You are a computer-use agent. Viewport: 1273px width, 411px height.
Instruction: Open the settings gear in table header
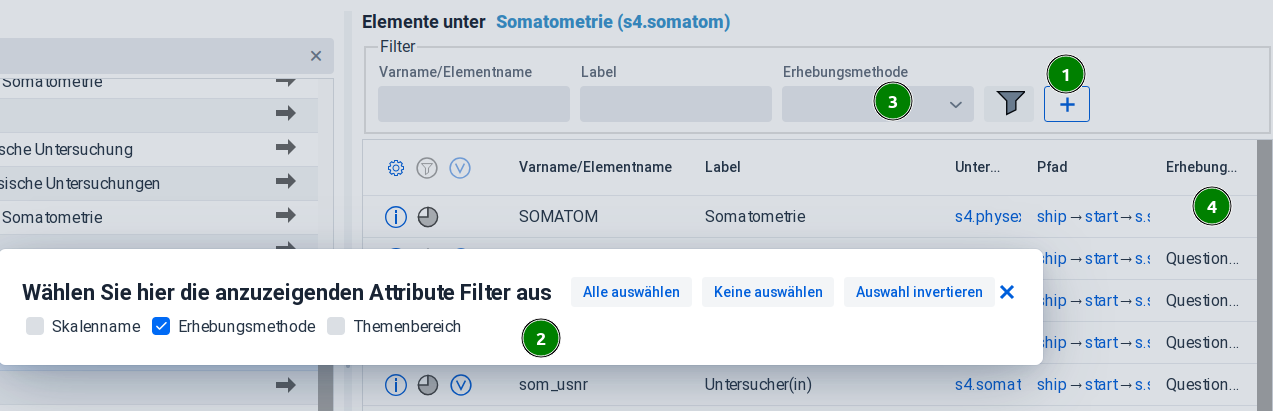[x=396, y=168]
